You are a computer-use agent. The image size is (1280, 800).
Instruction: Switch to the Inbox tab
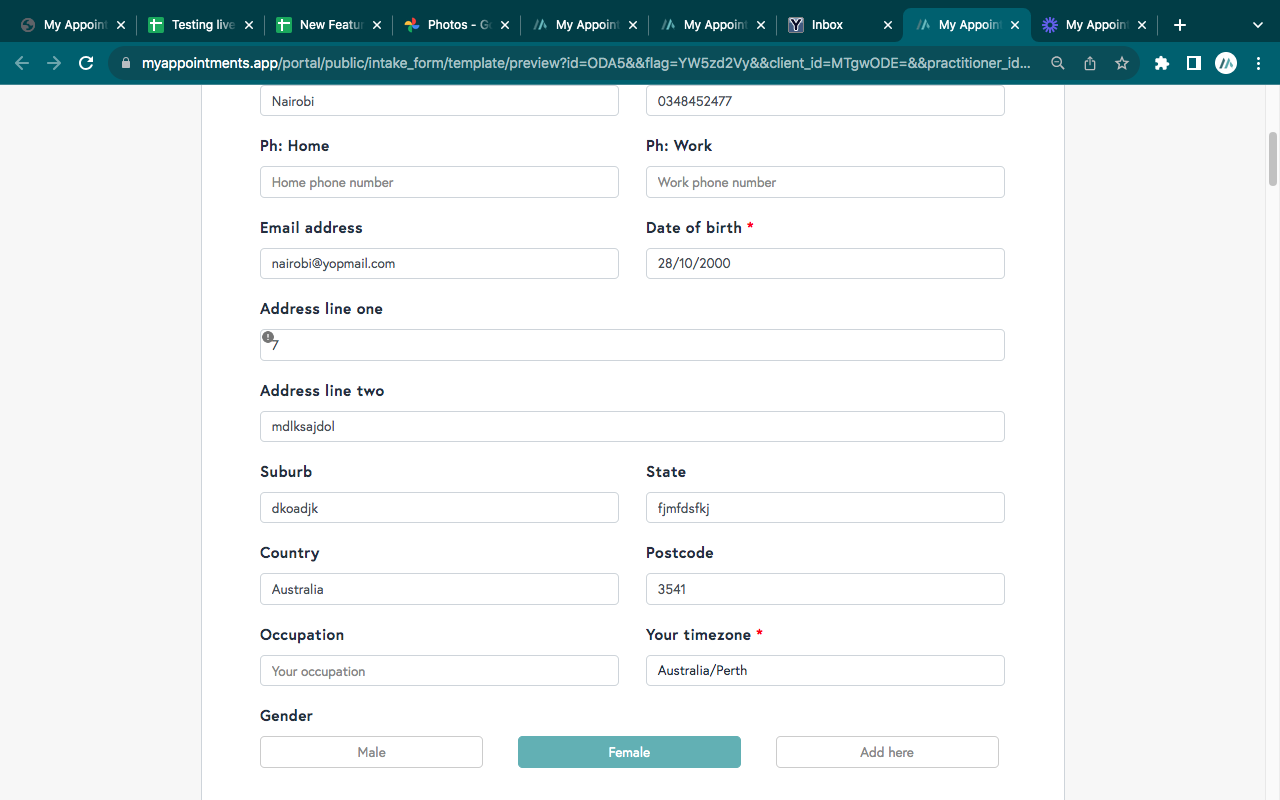(x=827, y=25)
